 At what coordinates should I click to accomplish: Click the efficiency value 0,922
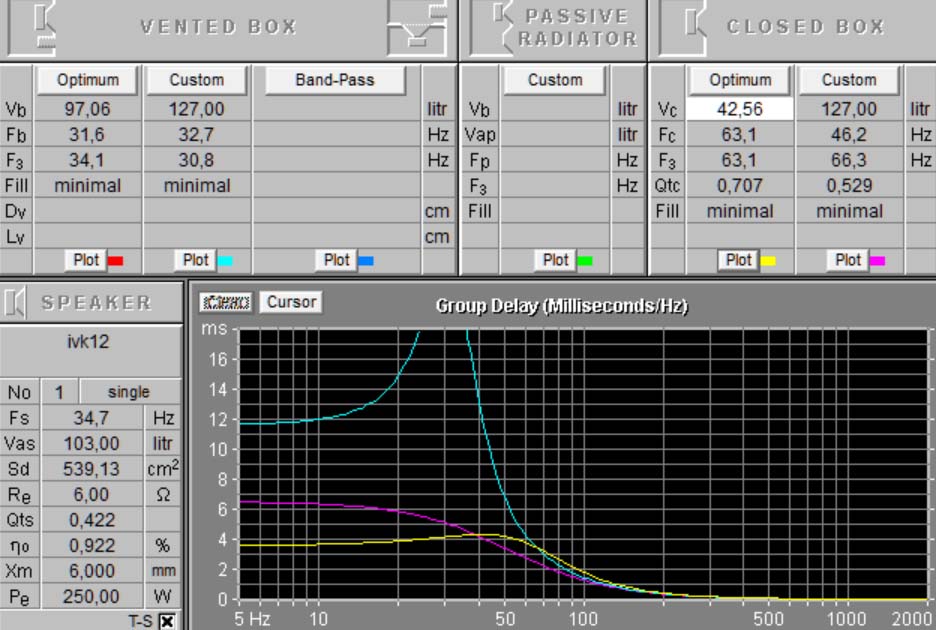91,546
